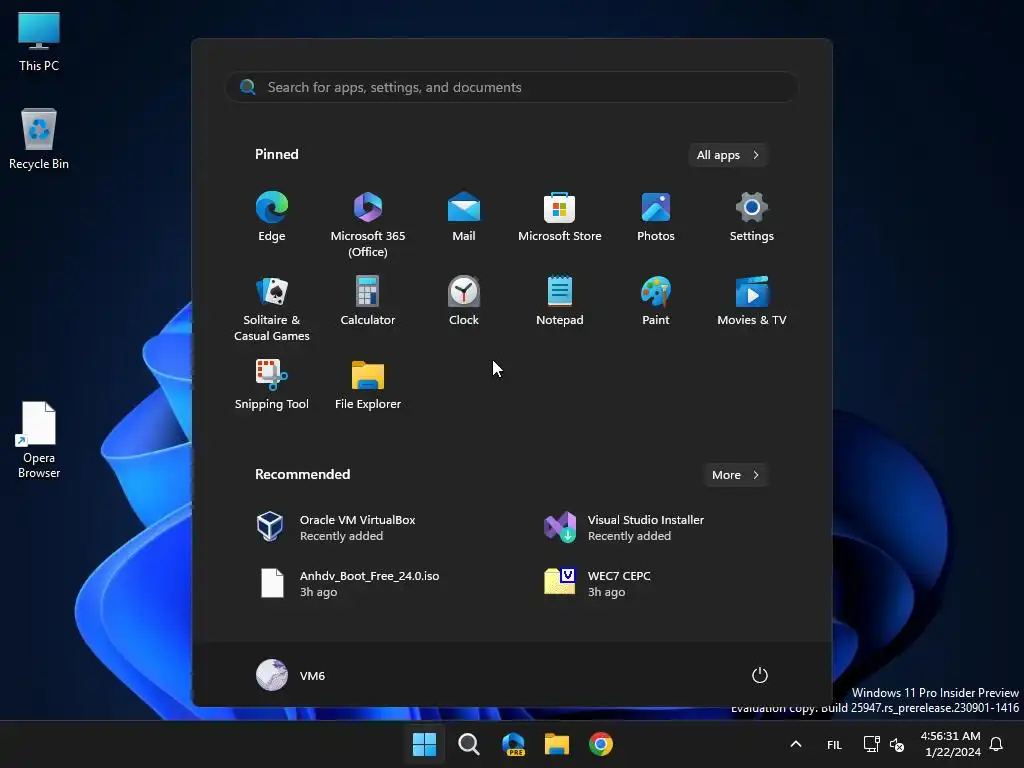Click the muted volume tray icon
This screenshot has width=1024, height=768.
pos(897,744)
